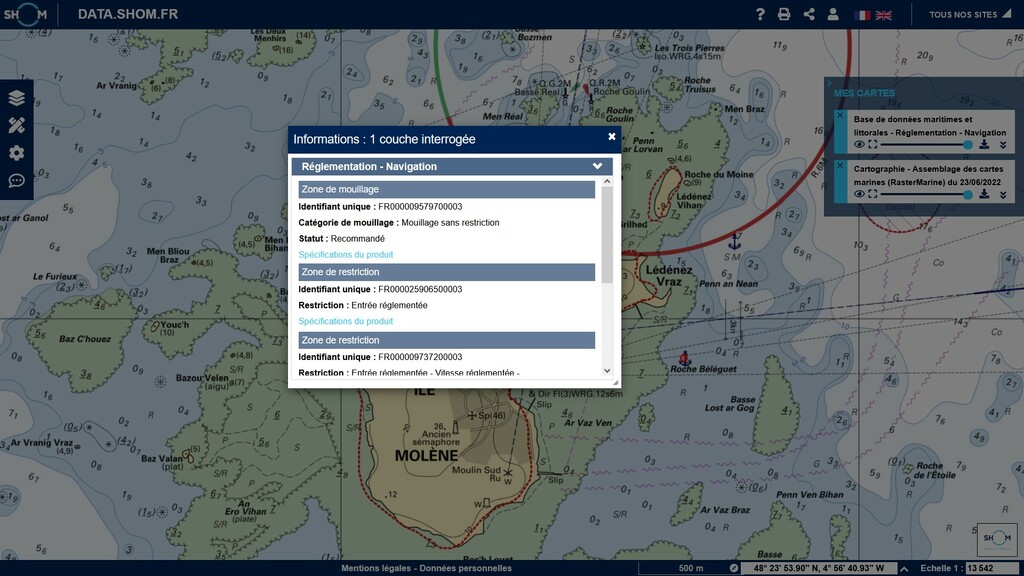Collapse the Mes Cartes panel
Image resolution: width=1024 pixels, height=576 pixels.
coord(829,84)
